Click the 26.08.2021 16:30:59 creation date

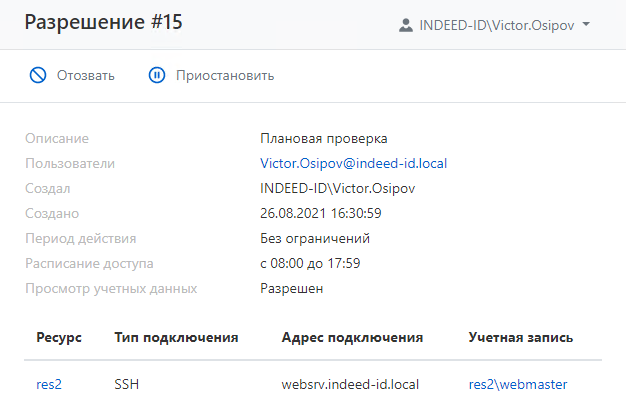pyautogui.click(x=321, y=213)
